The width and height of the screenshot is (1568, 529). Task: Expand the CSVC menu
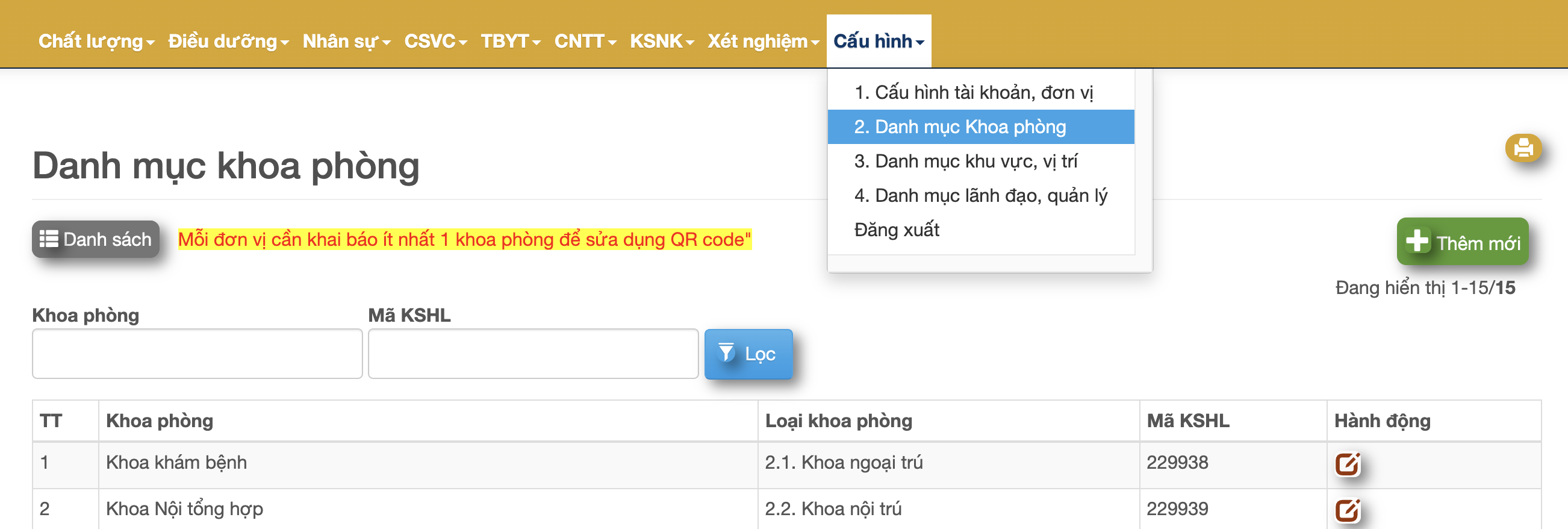coord(435,42)
